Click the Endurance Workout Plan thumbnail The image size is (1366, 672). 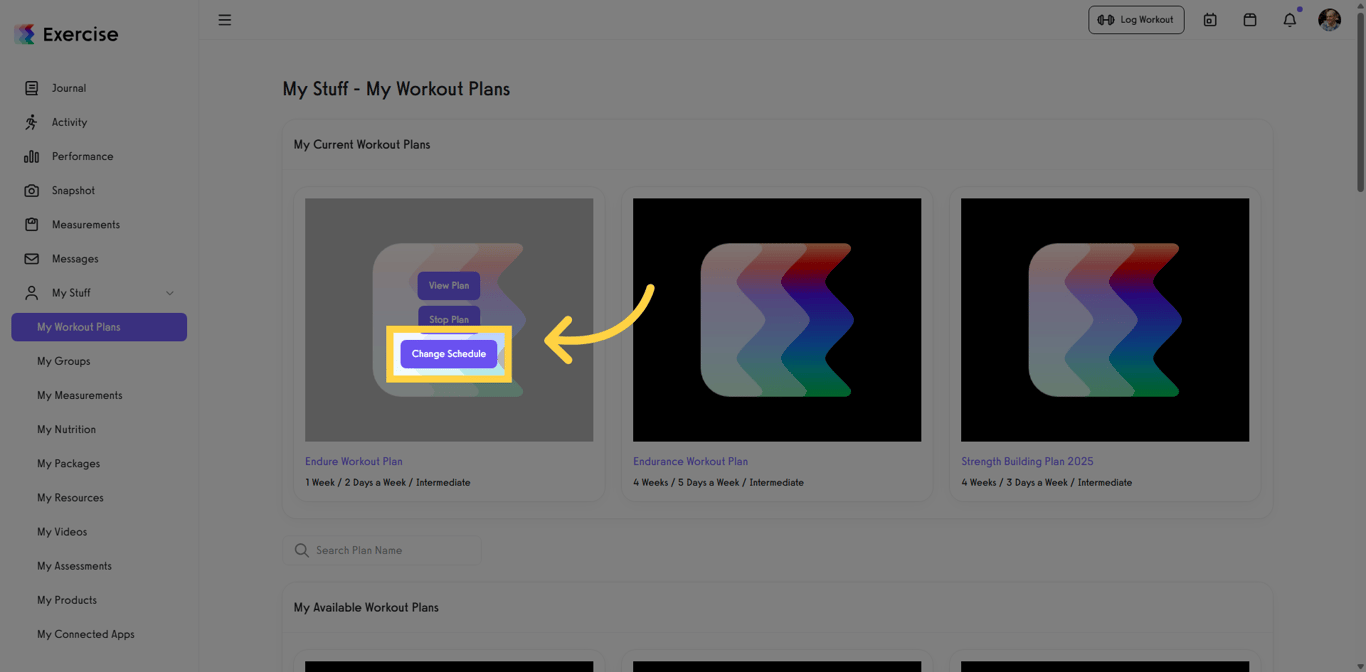pyautogui.click(x=777, y=320)
